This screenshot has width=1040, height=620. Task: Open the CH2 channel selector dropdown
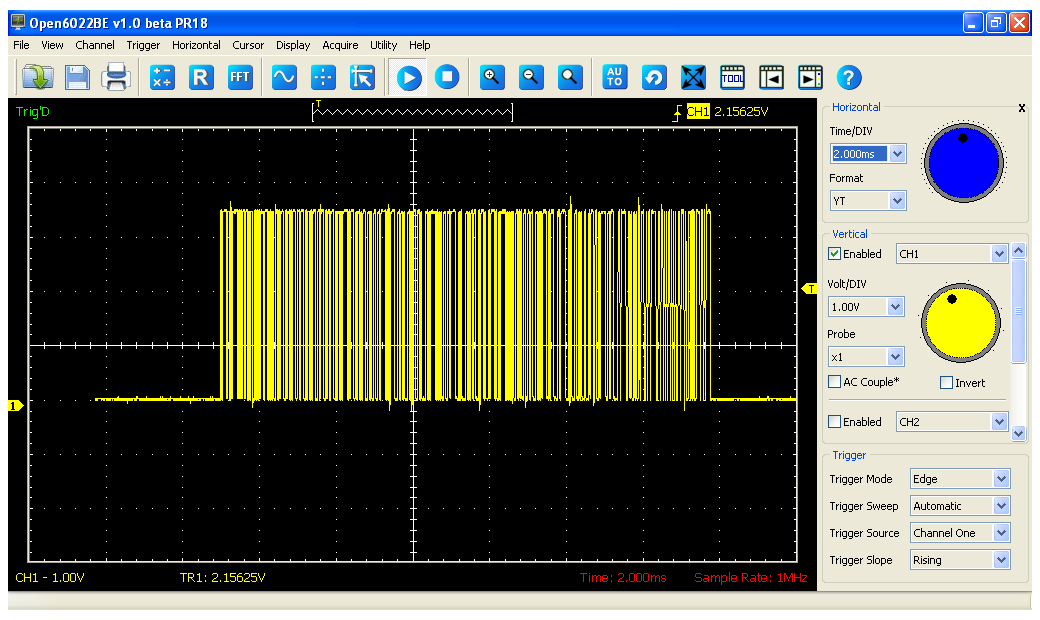tap(999, 422)
